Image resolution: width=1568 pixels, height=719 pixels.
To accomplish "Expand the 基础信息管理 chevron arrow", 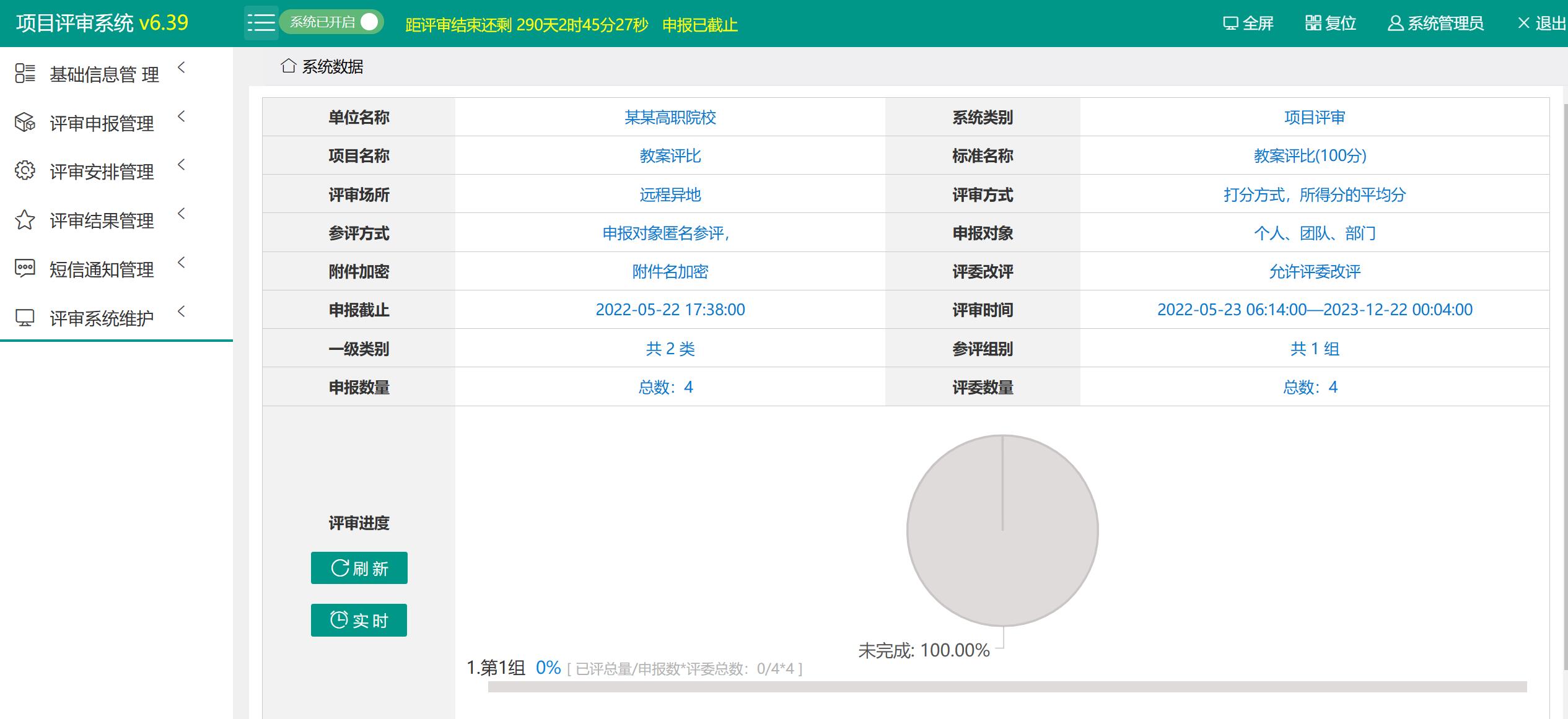I will coord(182,68).
